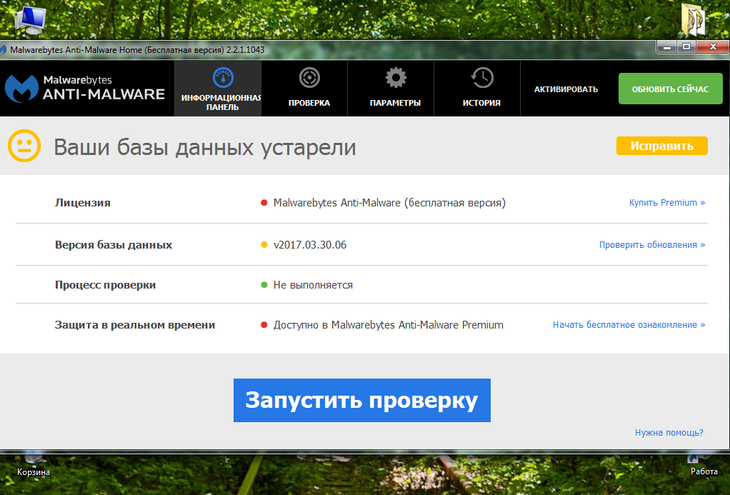Open the Информационная панель dashboard tab

217,88
